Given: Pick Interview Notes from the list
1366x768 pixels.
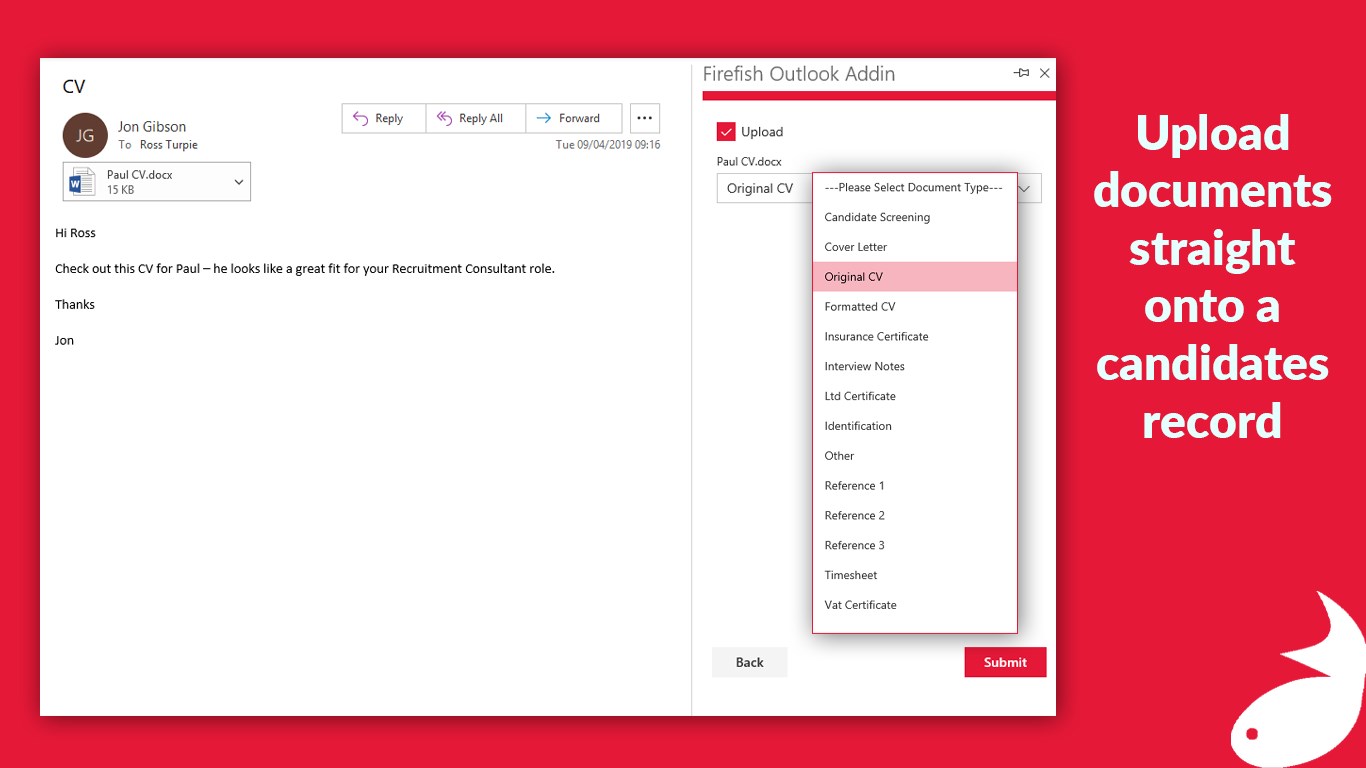Looking at the screenshot, I should (x=915, y=367).
